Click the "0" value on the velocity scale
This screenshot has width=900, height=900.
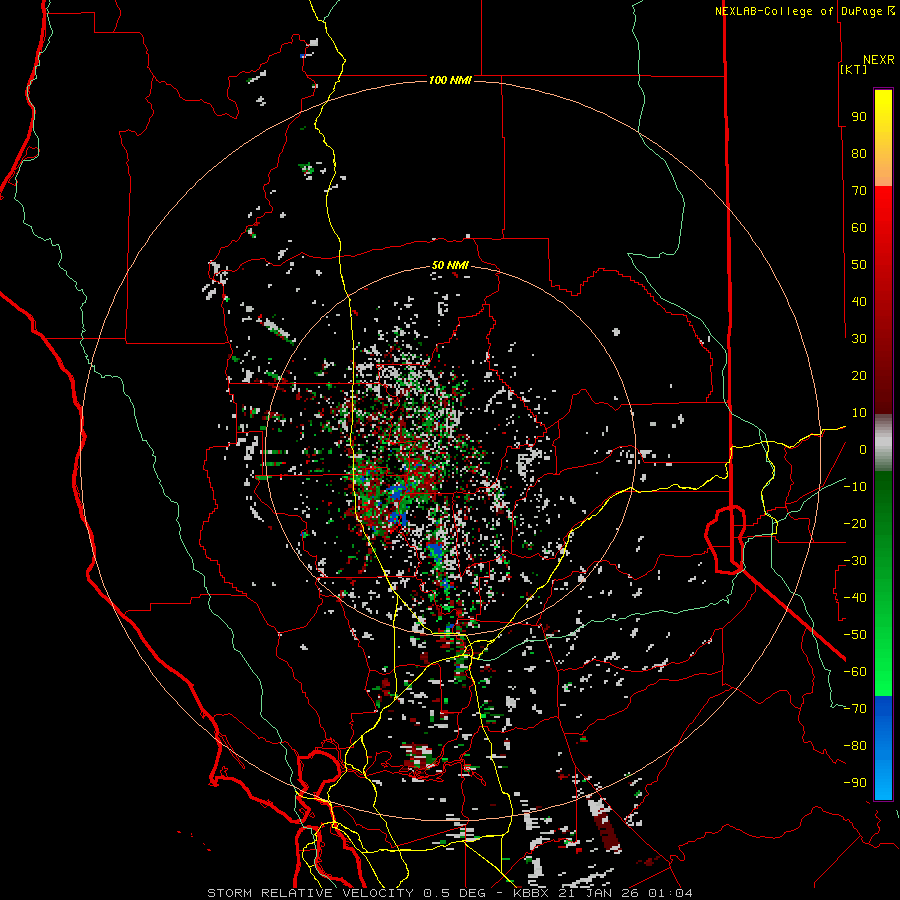pyautogui.click(x=863, y=449)
